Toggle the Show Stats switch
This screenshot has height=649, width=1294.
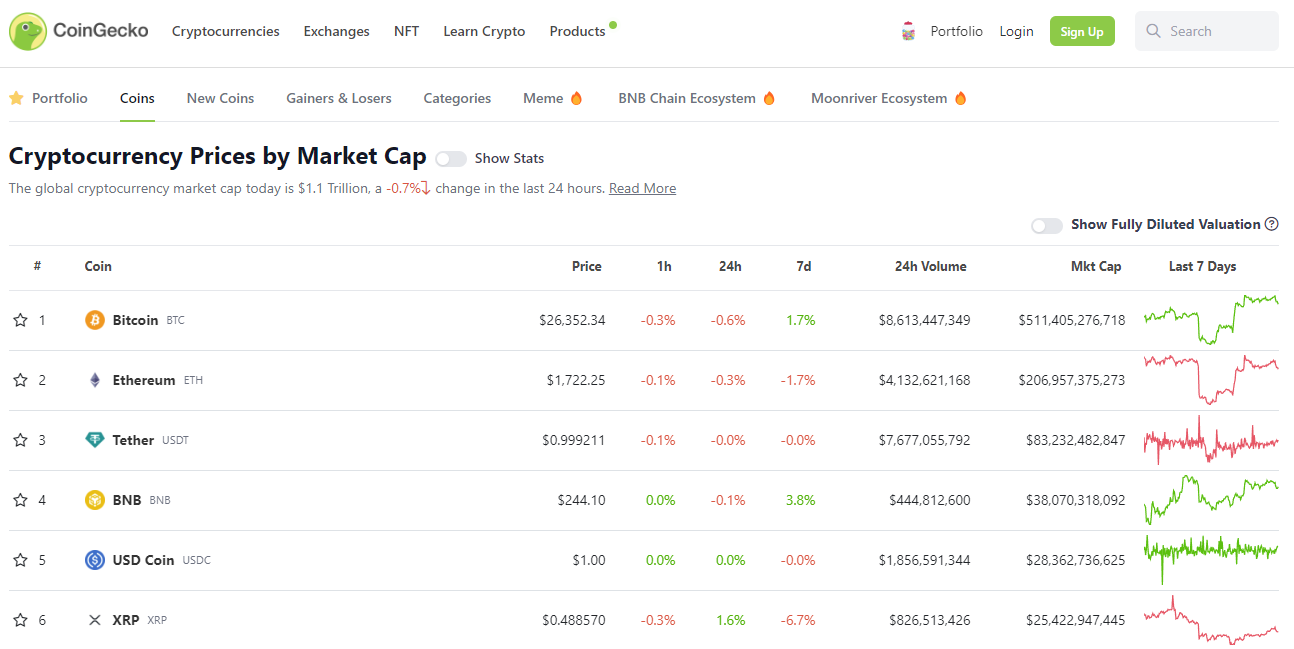(451, 158)
